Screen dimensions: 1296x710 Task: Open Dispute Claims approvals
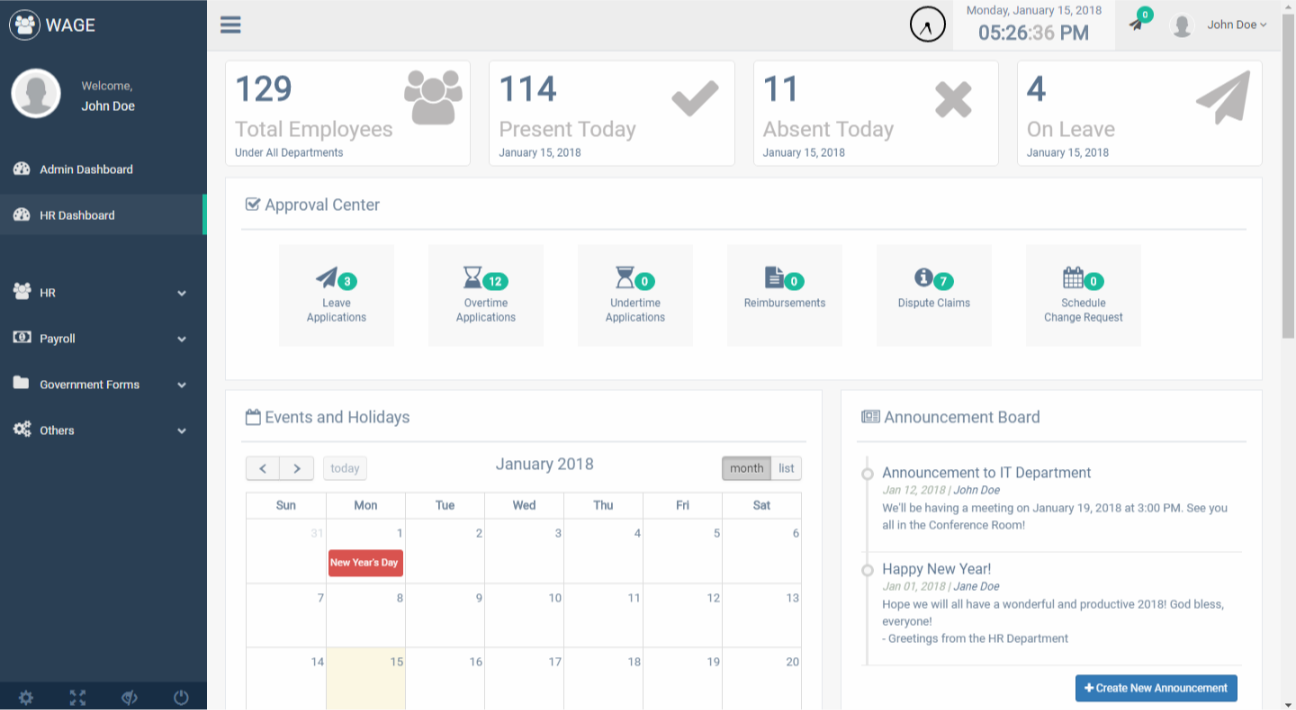click(x=933, y=295)
